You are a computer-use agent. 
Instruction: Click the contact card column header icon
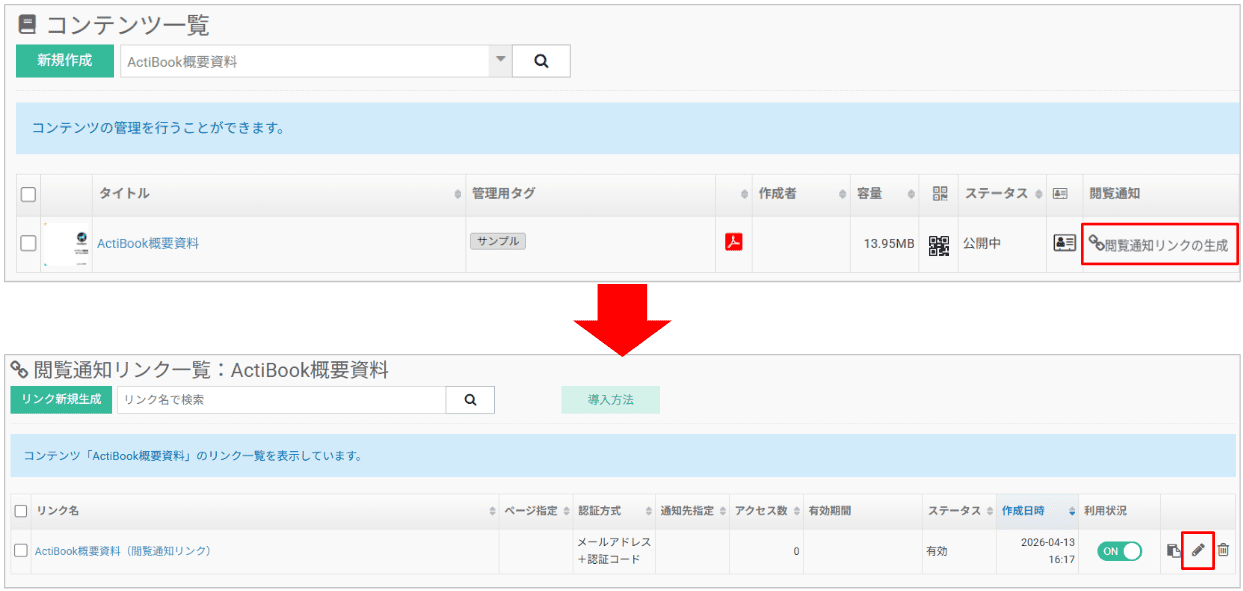click(1060, 194)
